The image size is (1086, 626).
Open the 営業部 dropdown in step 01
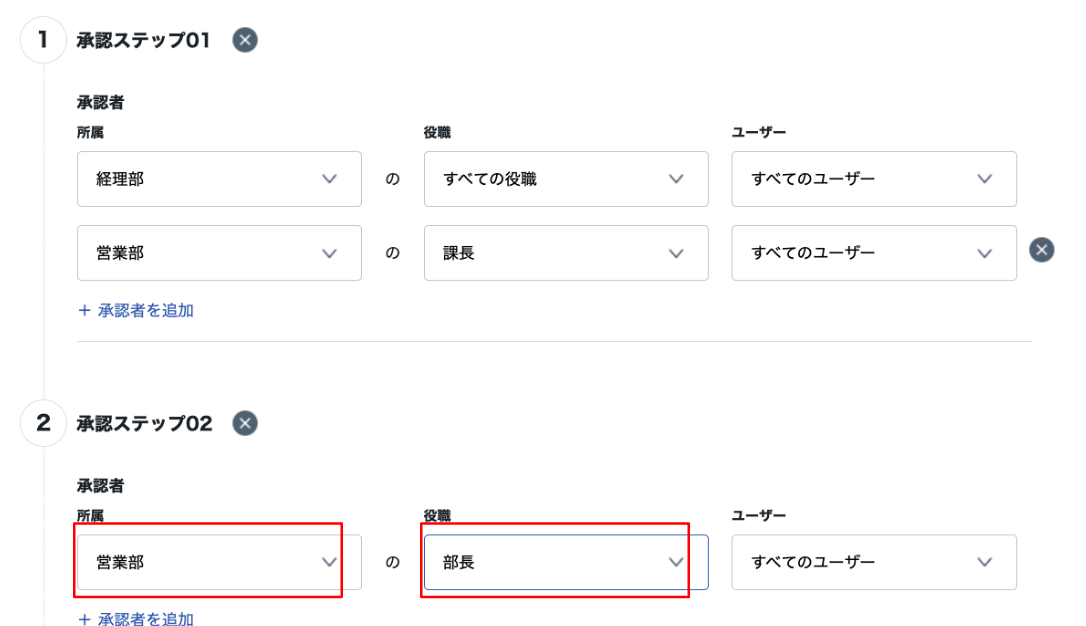point(219,253)
